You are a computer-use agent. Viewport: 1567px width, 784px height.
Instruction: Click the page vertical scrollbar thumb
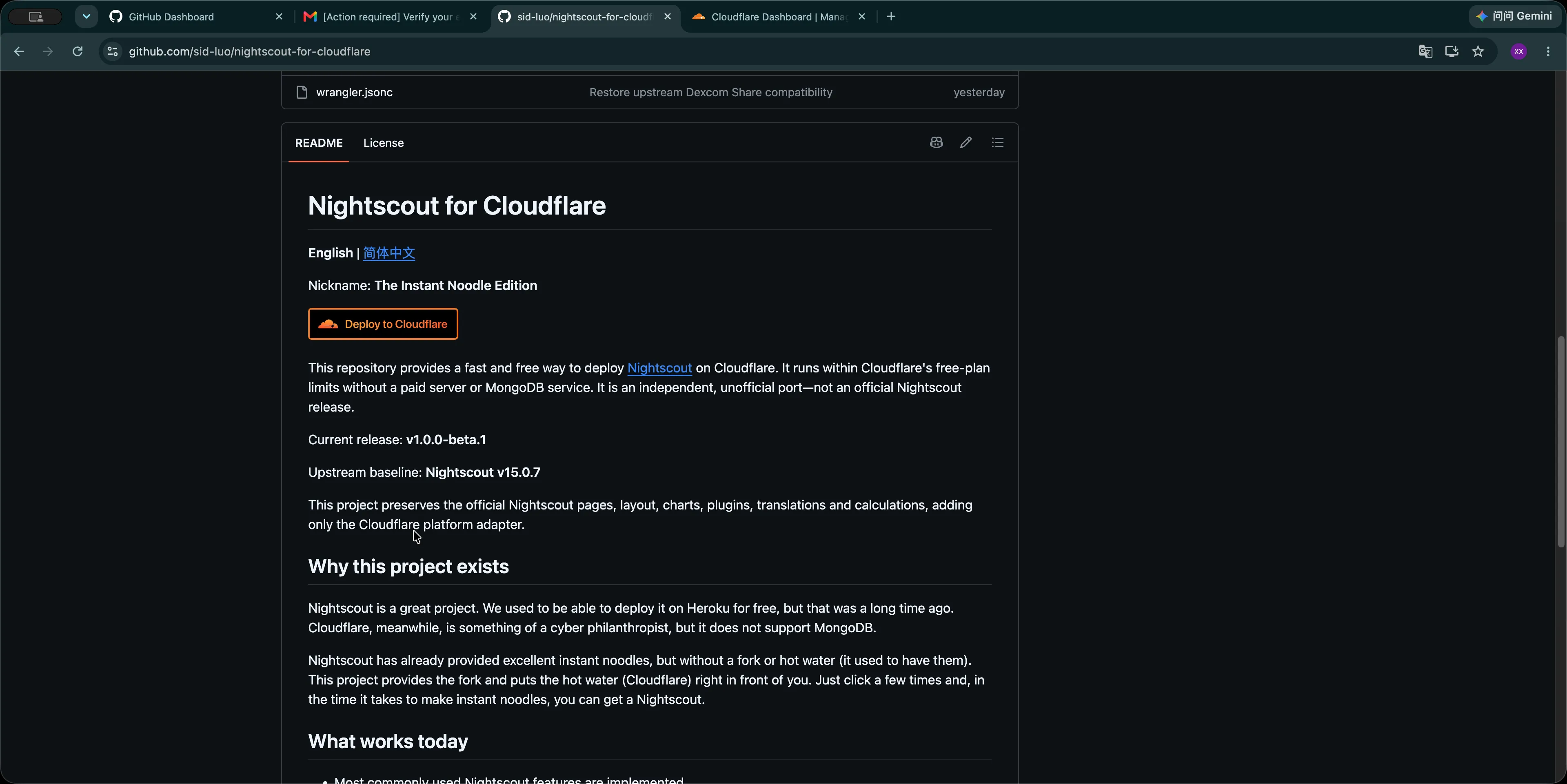pyautogui.click(x=1560, y=442)
